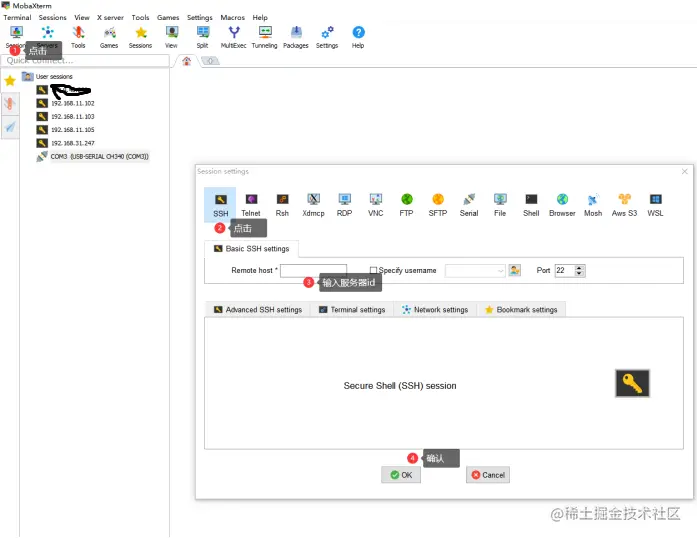Viewport: 697px width, 538px height.
Task: Select the Browser session type
Action: (x=562, y=205)
